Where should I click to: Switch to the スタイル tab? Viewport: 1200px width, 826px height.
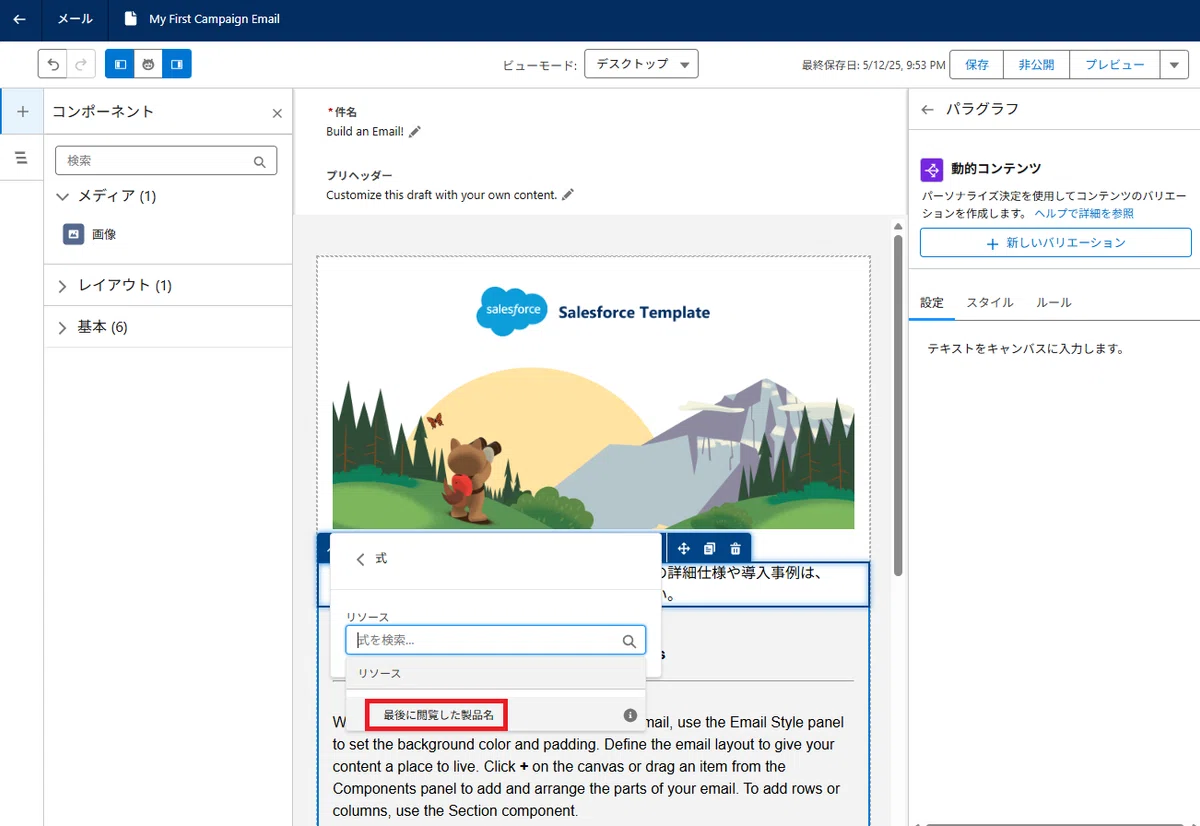(990, 302)
